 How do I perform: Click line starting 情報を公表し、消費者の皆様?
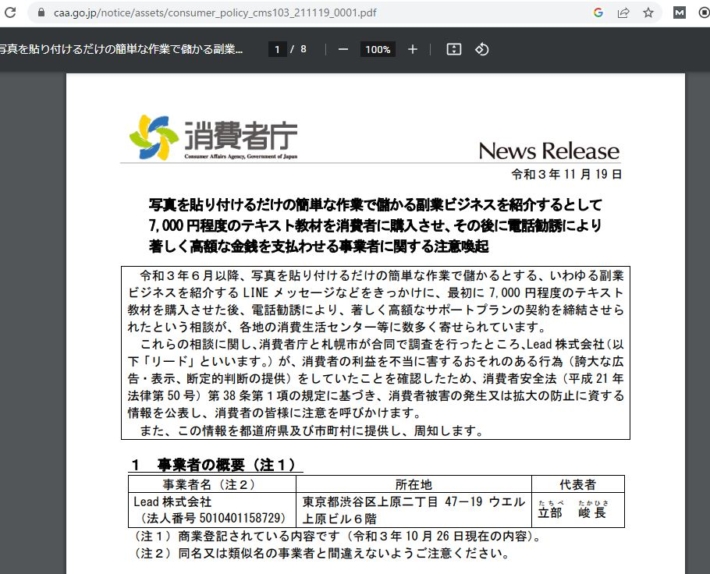tap(274, 413)
